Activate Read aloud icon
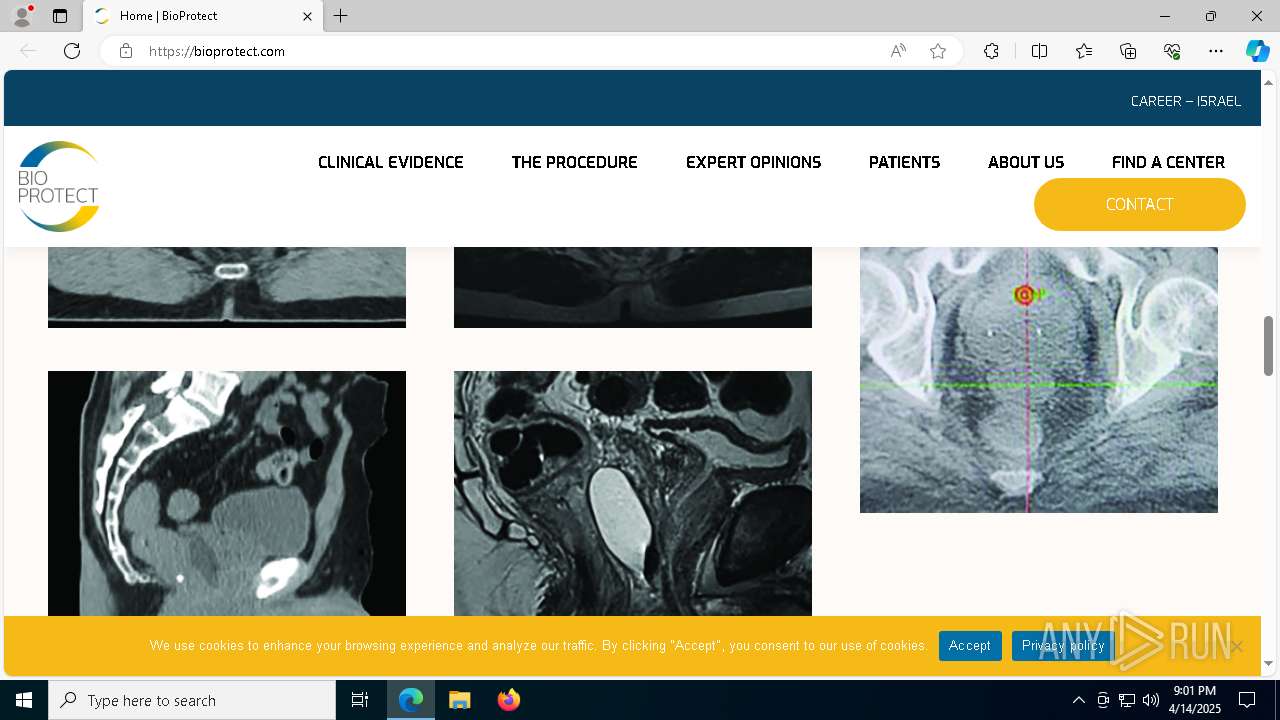Screen dimensions: 1280x720 [x=898, y=51]
